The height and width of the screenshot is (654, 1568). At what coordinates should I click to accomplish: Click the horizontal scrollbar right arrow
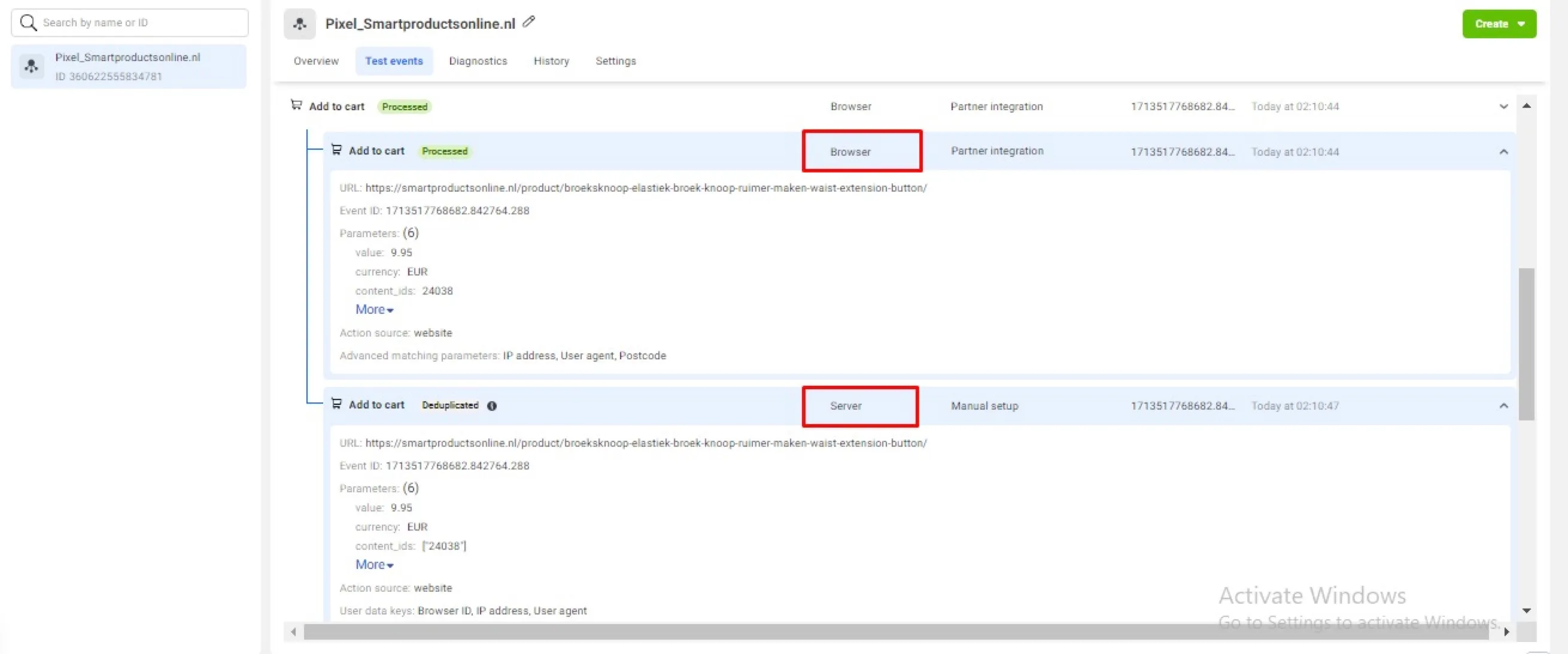1506,631
